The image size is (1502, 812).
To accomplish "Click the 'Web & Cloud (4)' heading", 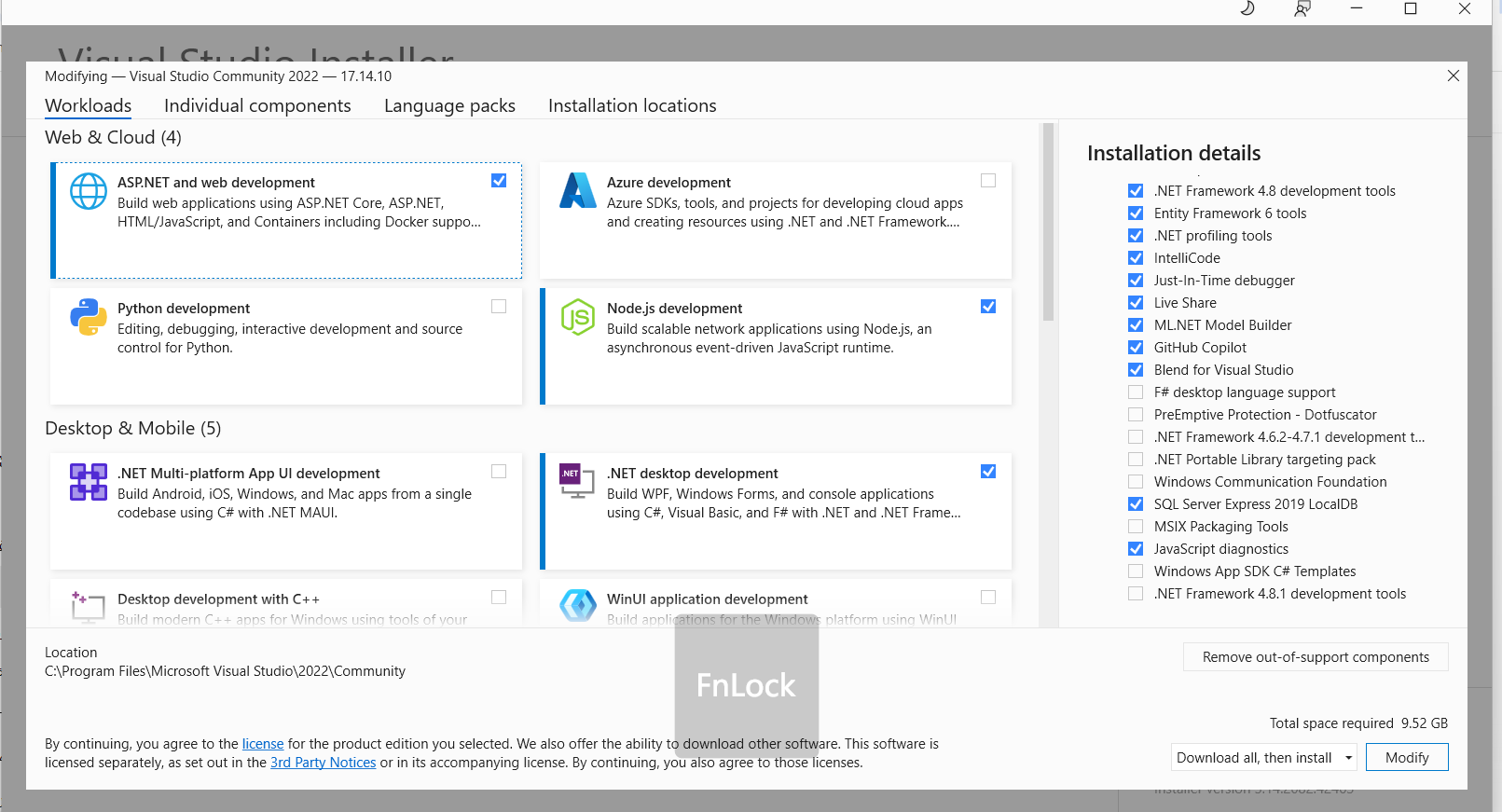I will 113,138.
